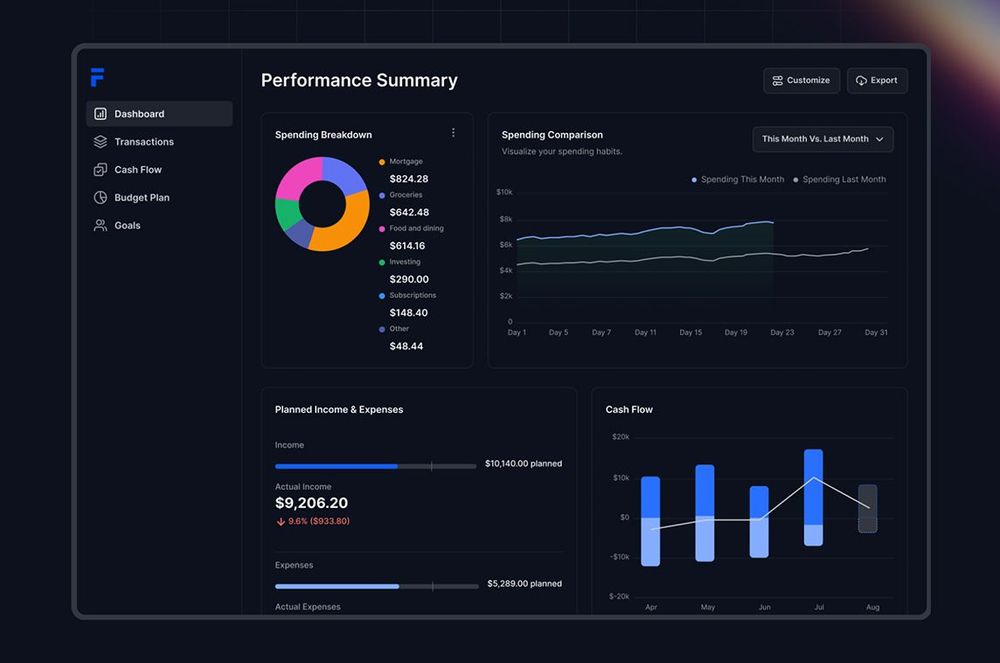Click the Customize button
Image resolution: width=1000 pixels, height=663 pixels.
tap(802, 80)
